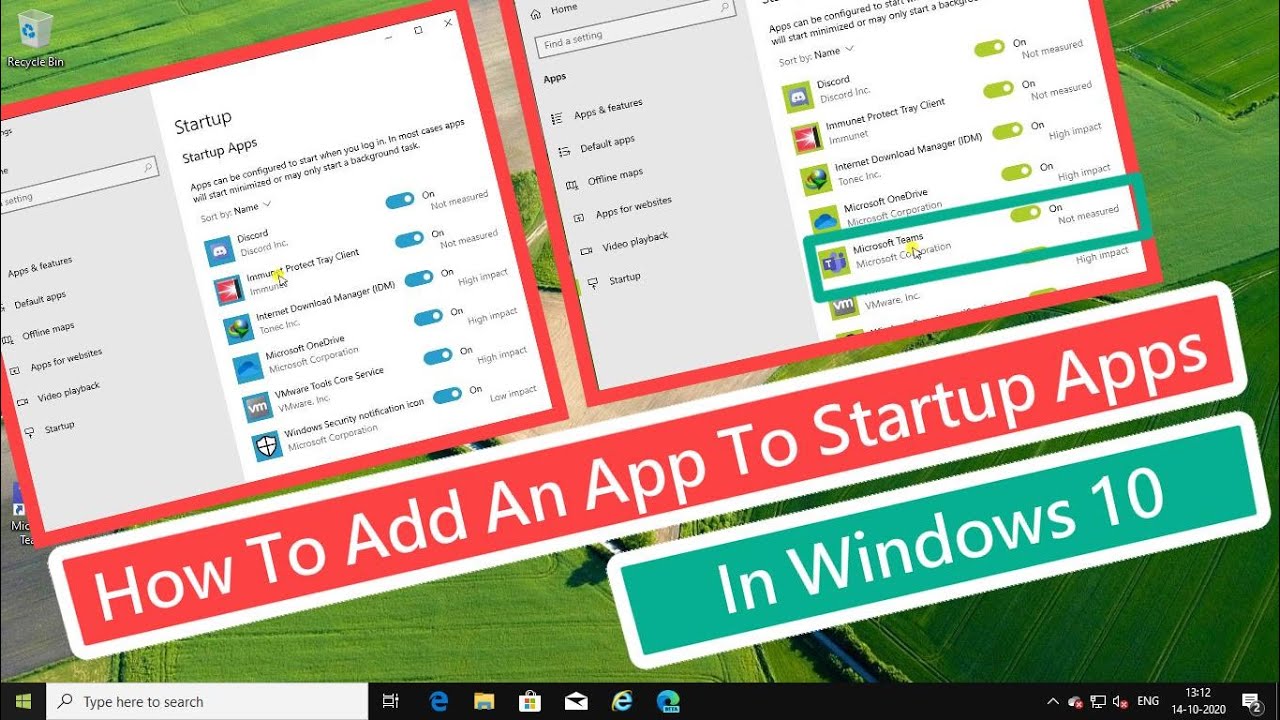Toggle Windows Security notification icon startup

(448, 395)
